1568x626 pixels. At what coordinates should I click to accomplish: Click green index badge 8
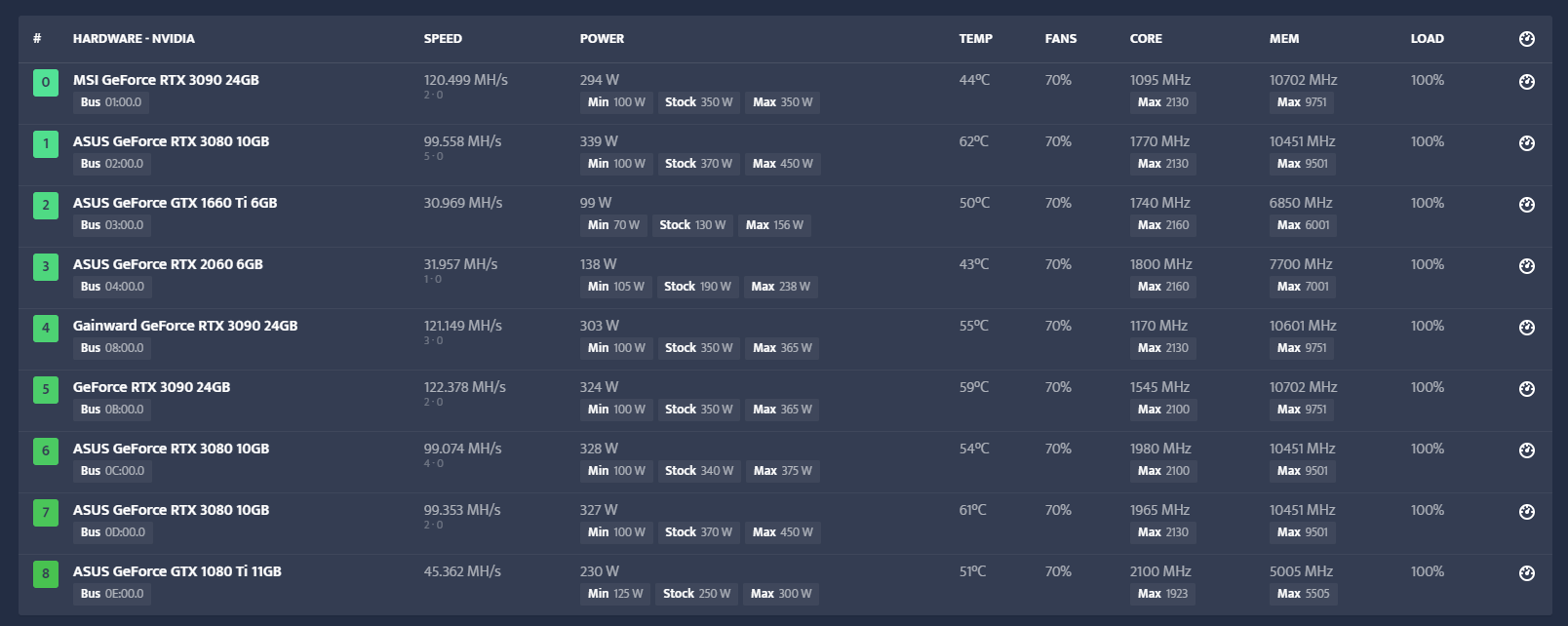pos(46,574)
